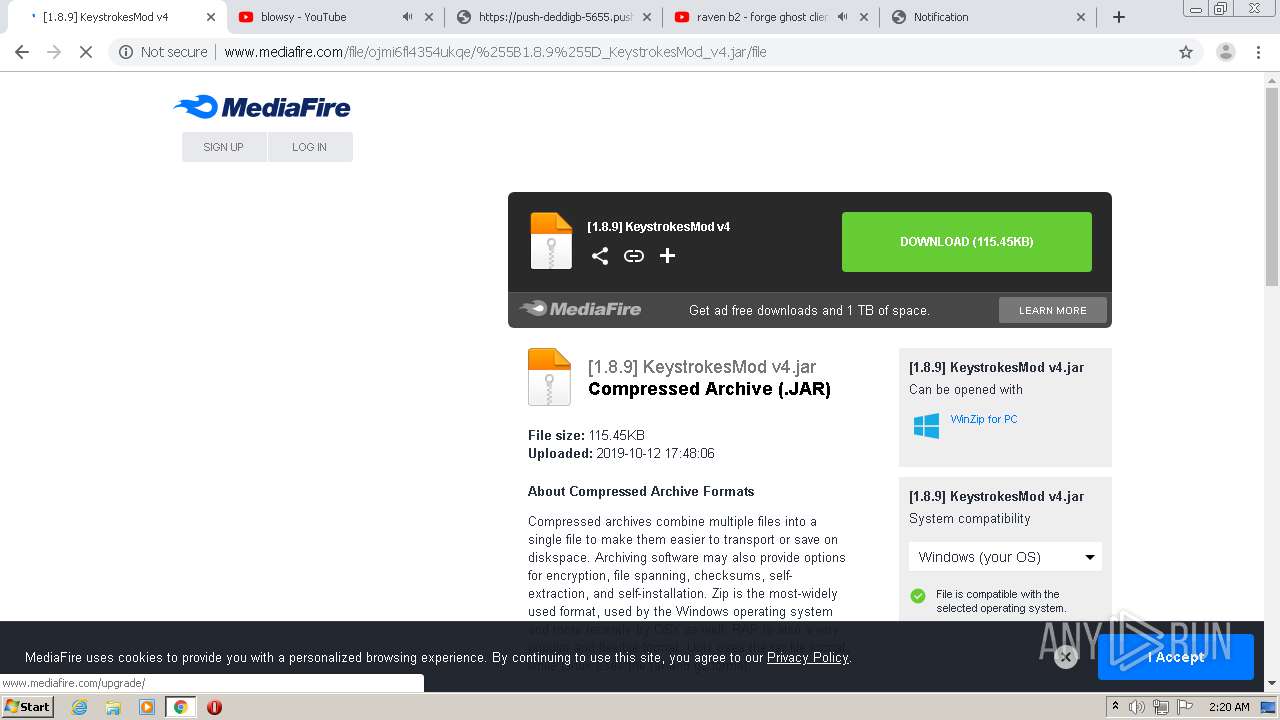Image resolution: width=1280 pixels, height=720 pixels.
Task: Close the Notification tab
Action: pyautogui.click(x=1081, y=17)
